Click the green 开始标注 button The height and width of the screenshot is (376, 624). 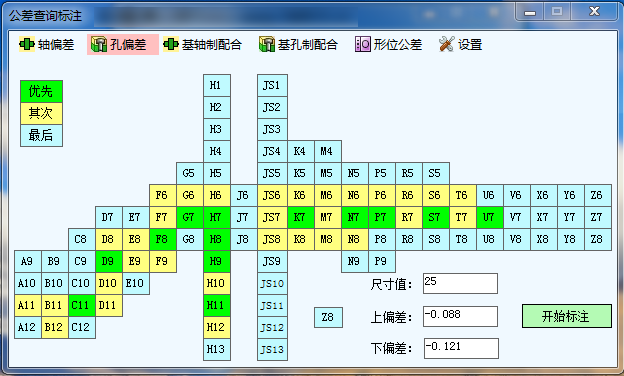coord(567,316)
